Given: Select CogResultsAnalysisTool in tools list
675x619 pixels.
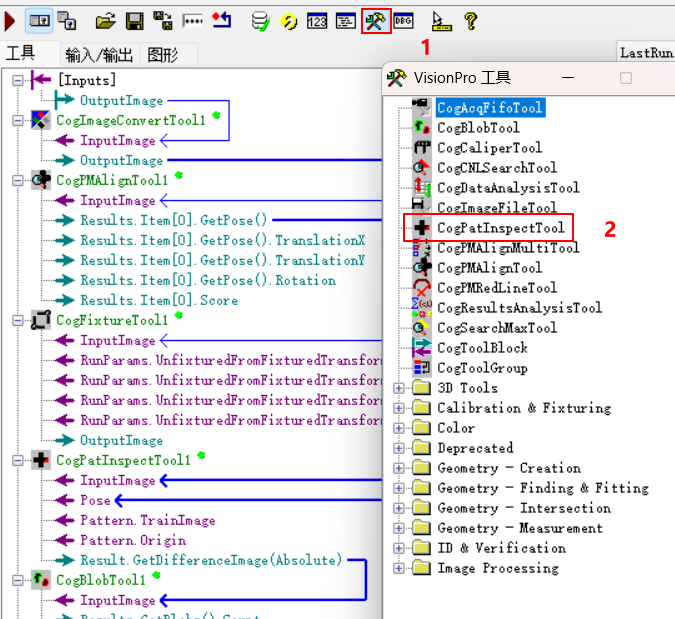Looking at the screenshot, I should coord(520,308).
